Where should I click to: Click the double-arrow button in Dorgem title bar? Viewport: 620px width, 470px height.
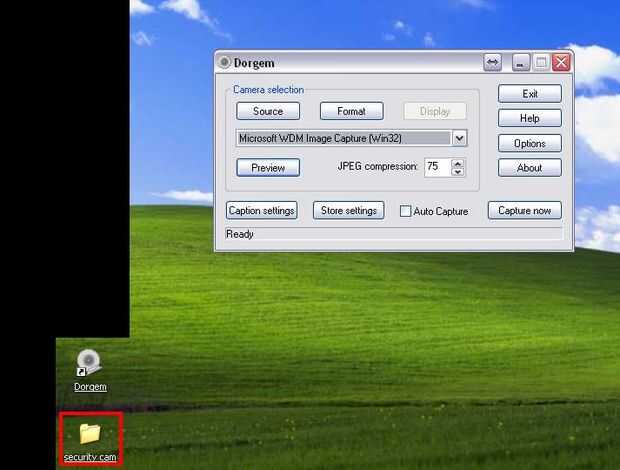click(x=492, y=62)
